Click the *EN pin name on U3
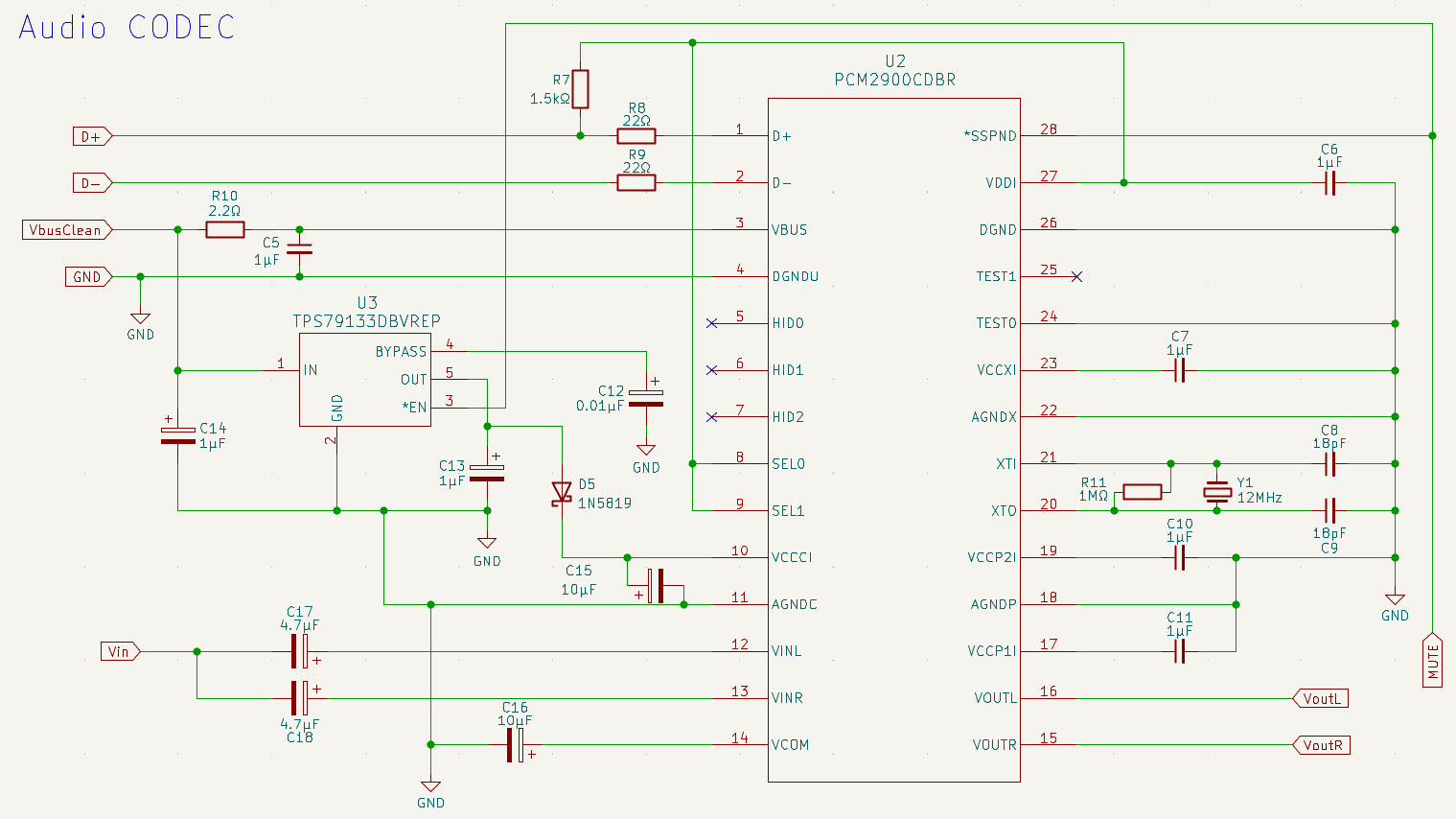The image size is (1456, 819). [414, 408]
